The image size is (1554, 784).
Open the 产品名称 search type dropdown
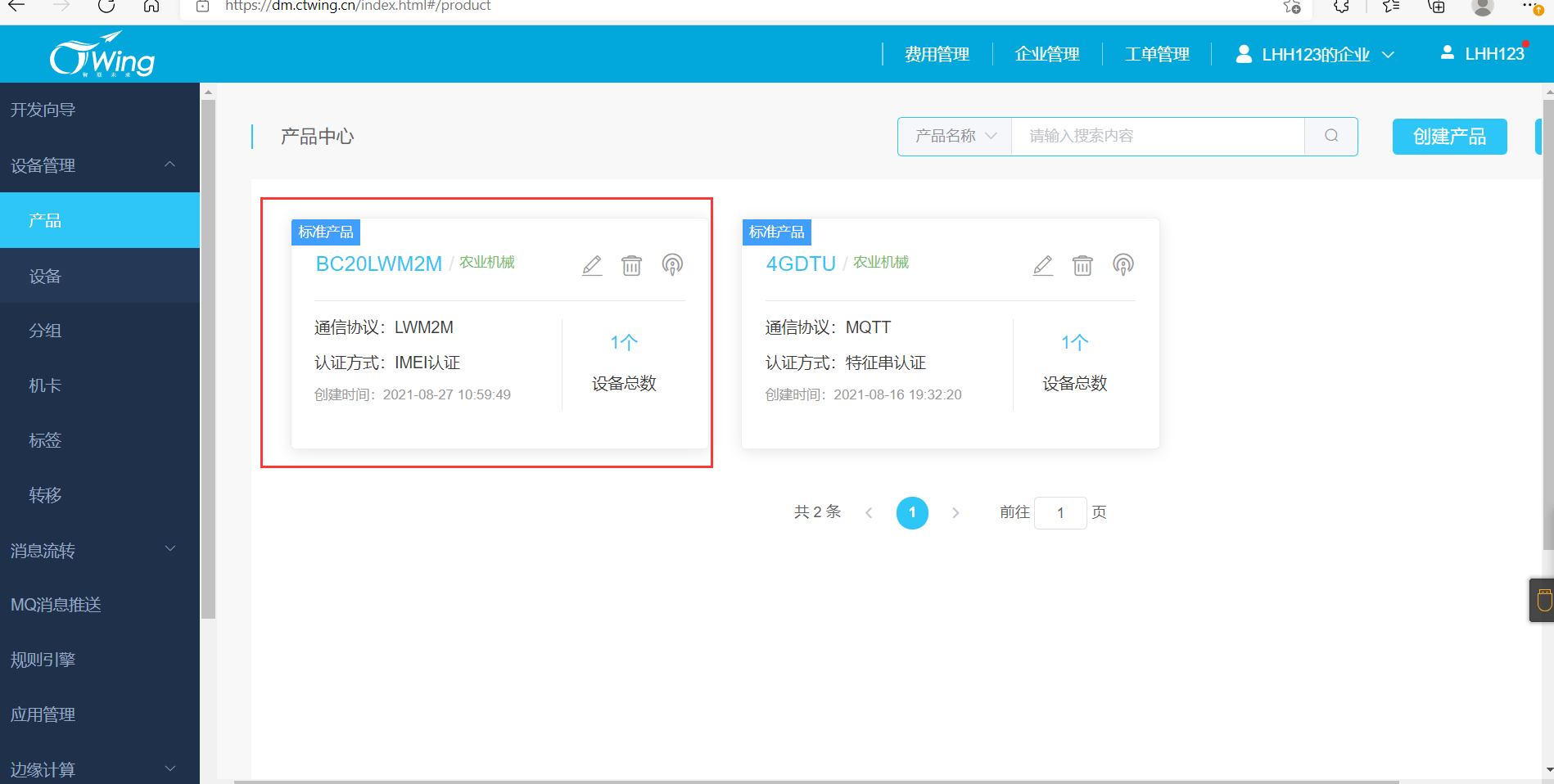pyautogui.click(x=955, y=136)
